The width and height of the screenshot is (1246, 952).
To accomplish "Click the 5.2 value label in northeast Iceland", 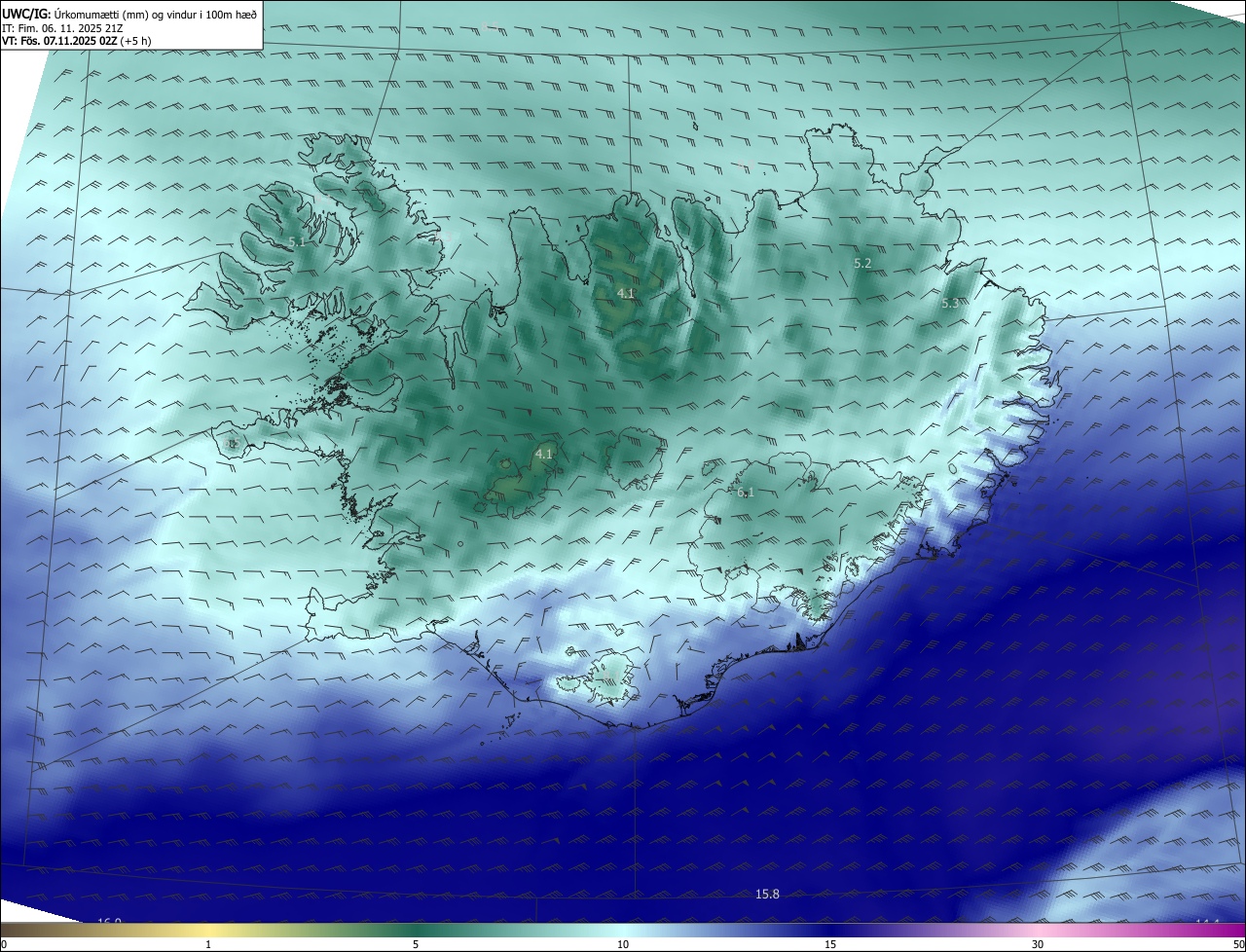I will (862, 264).
